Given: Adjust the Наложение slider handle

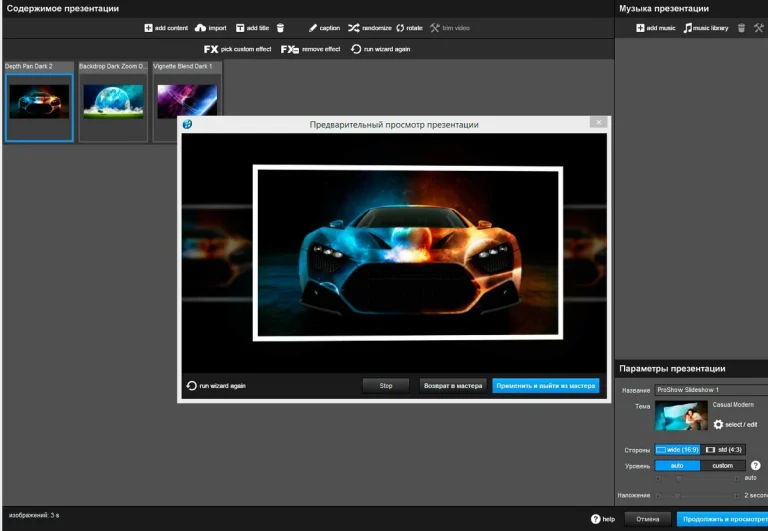Looking at the screenshot, I should (x=677, y=496).
